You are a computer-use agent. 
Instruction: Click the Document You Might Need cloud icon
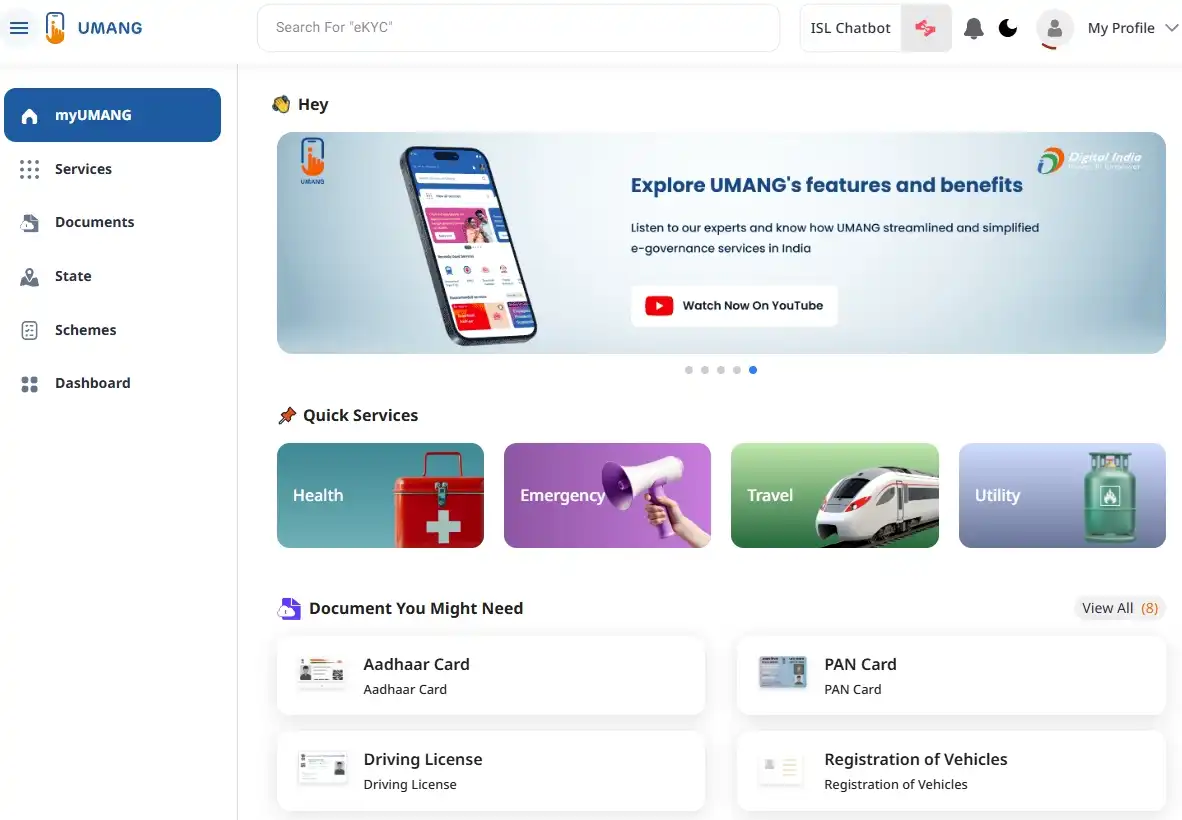[x=289, y=608]
